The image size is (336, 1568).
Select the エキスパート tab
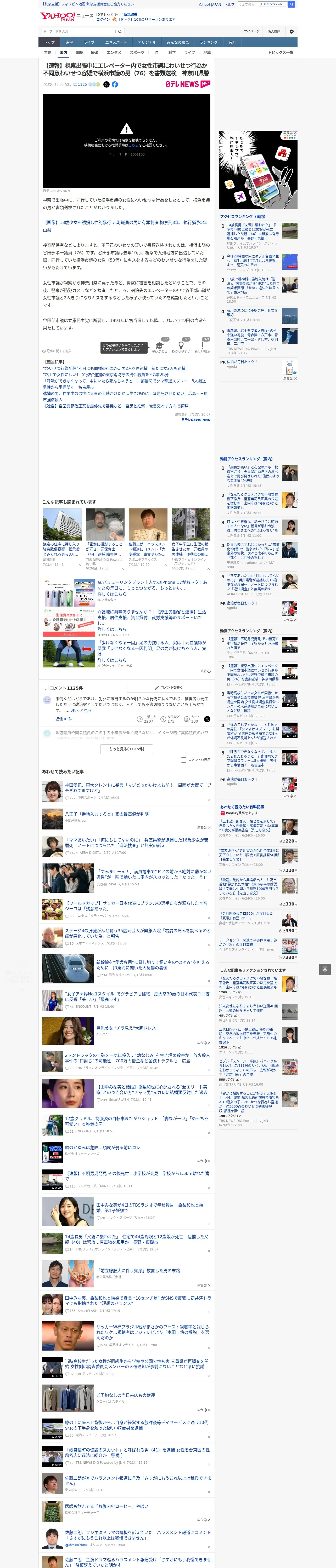pos(116,43)
